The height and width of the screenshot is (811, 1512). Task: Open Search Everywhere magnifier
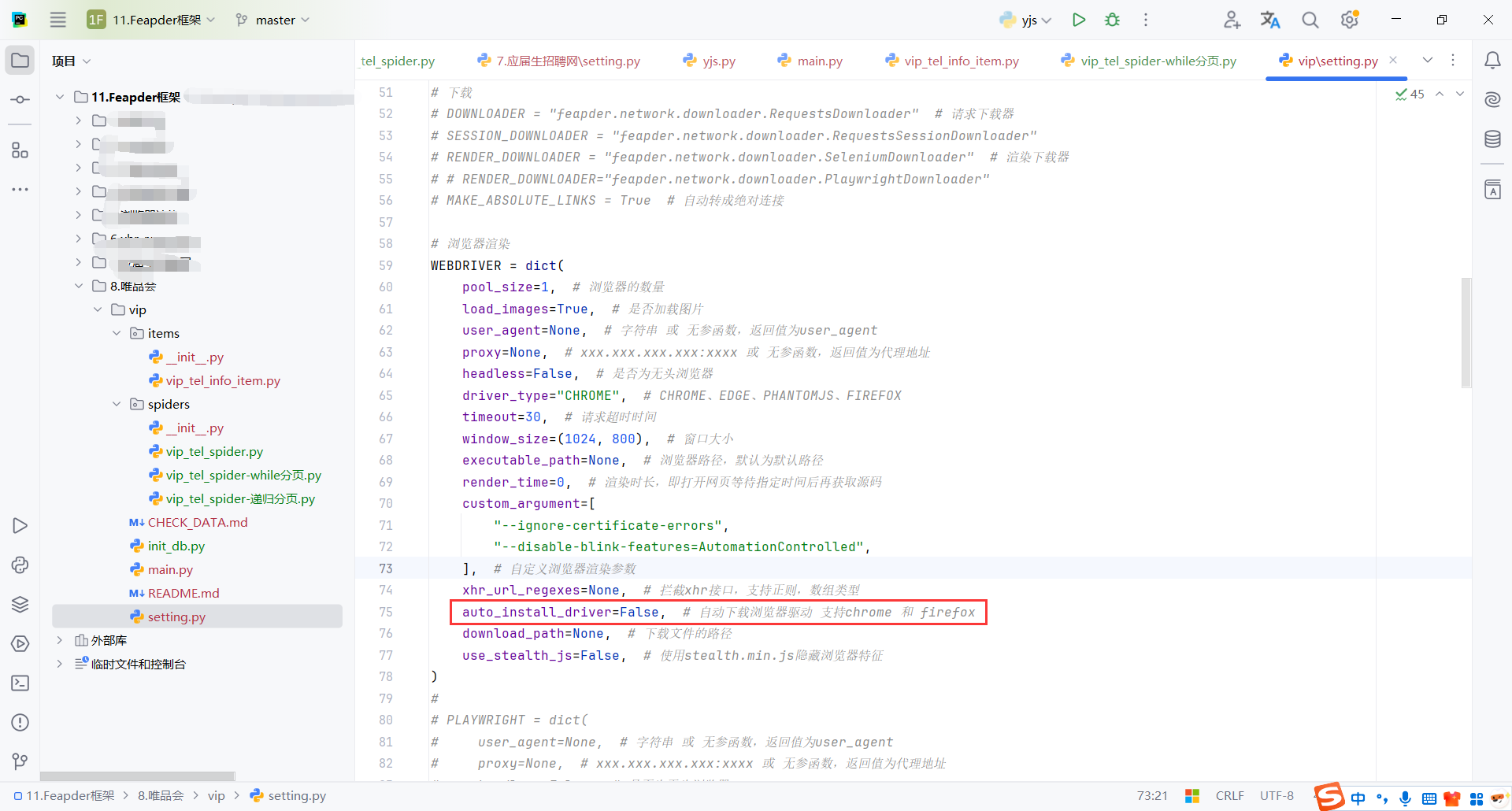1310,20
